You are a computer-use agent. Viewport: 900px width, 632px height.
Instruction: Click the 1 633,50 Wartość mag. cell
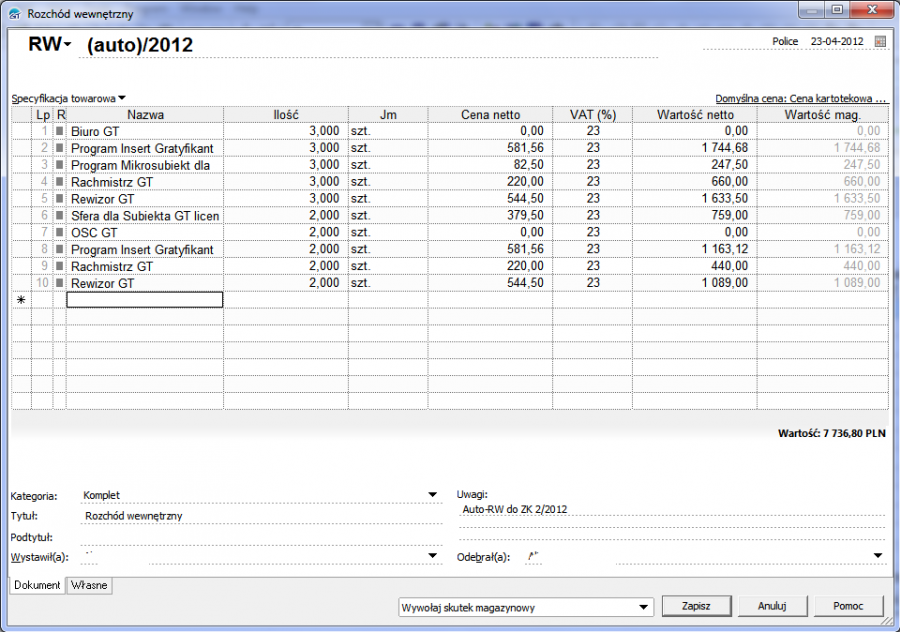click(823, 199)
